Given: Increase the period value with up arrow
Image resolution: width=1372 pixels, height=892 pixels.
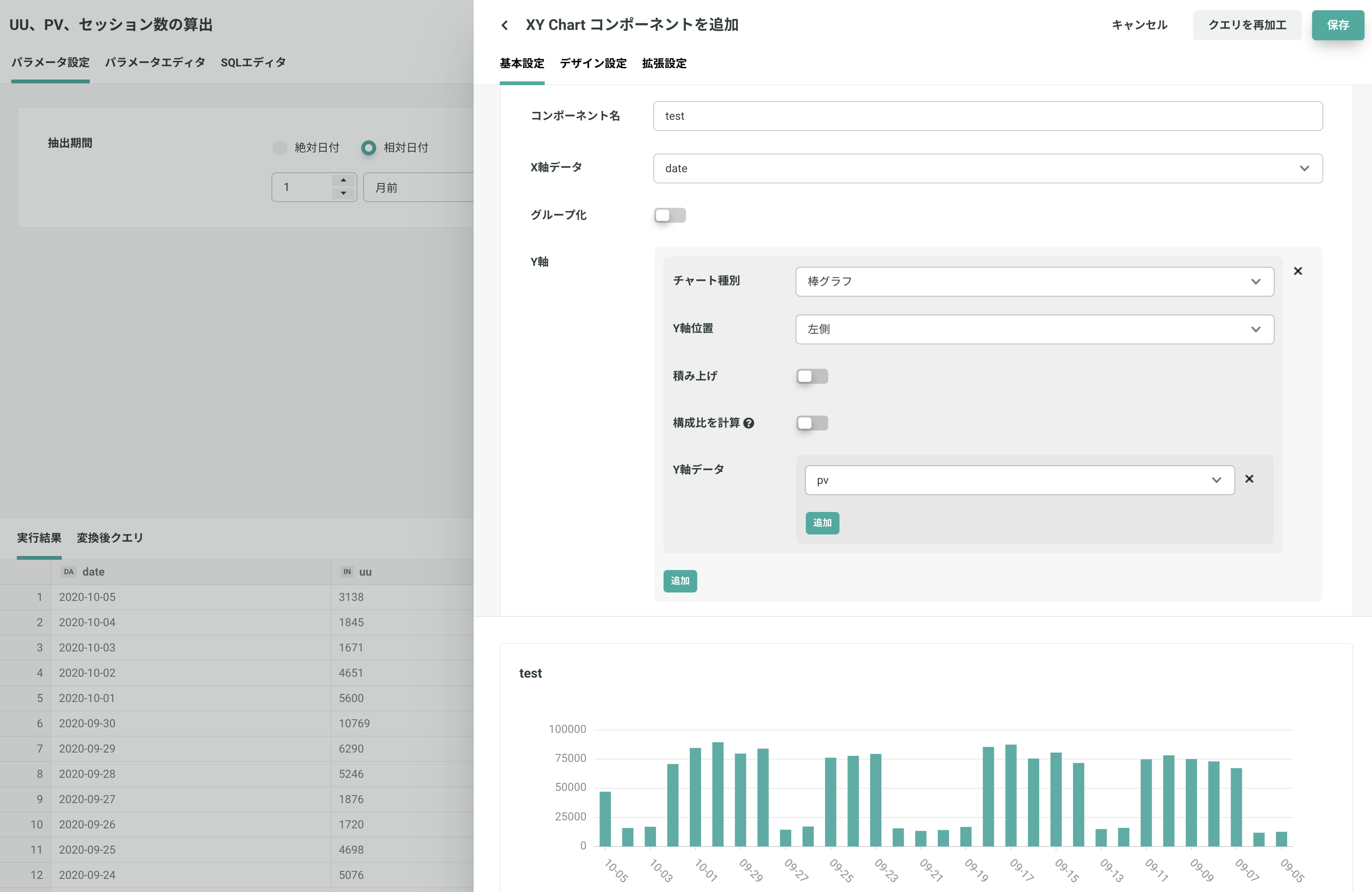Looking at the screenshot, I should click(x=343, y=181).
